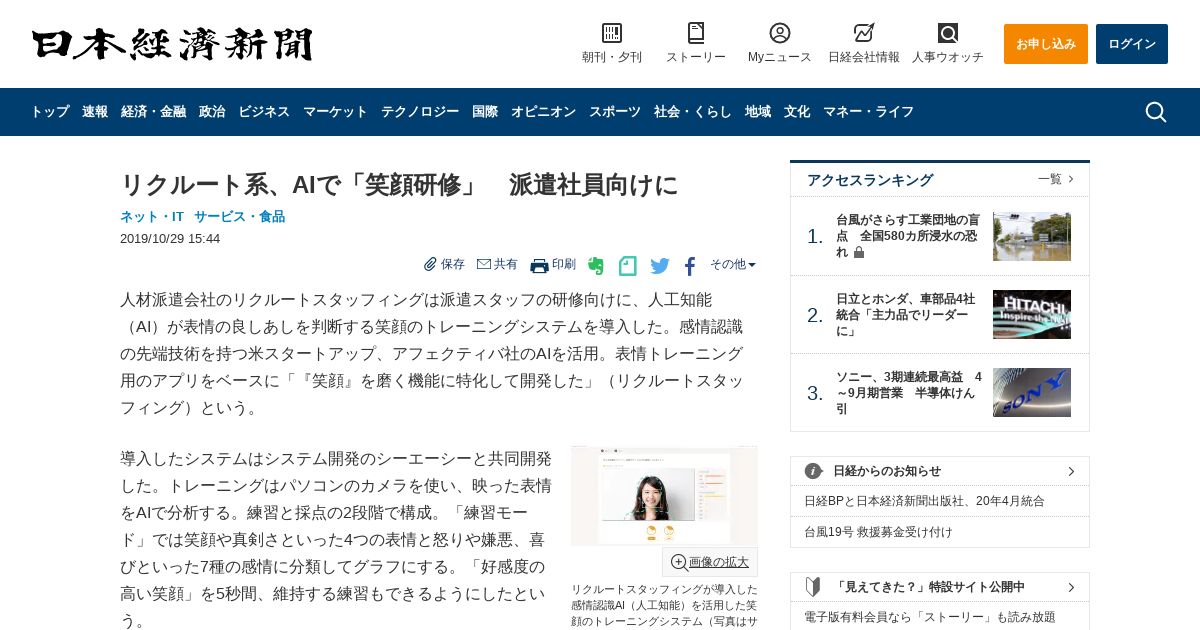Print article with the 印刷 icon

tap(539, 265)
